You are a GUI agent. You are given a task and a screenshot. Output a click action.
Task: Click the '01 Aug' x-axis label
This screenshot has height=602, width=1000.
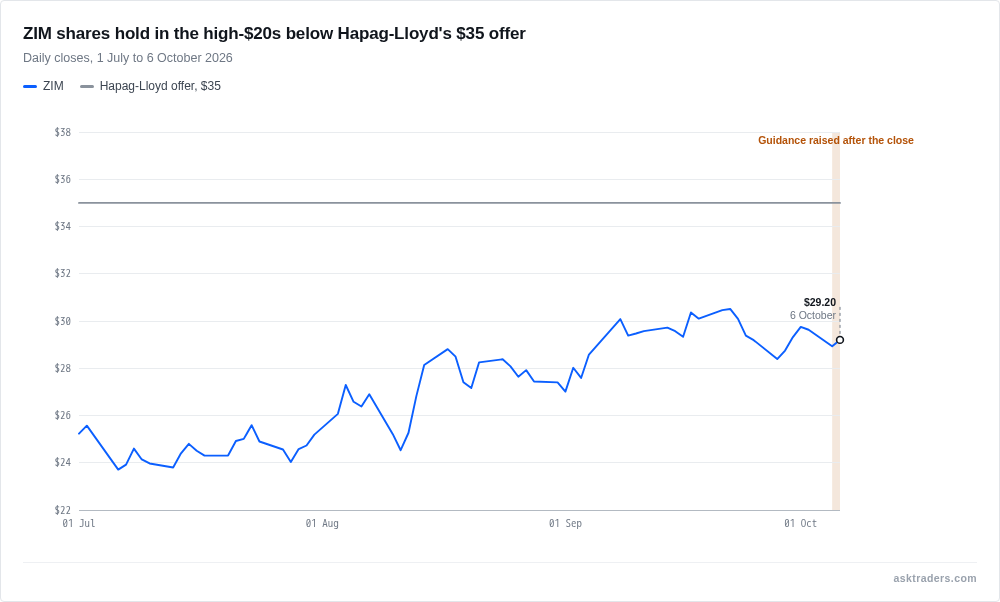coord(322,524)
